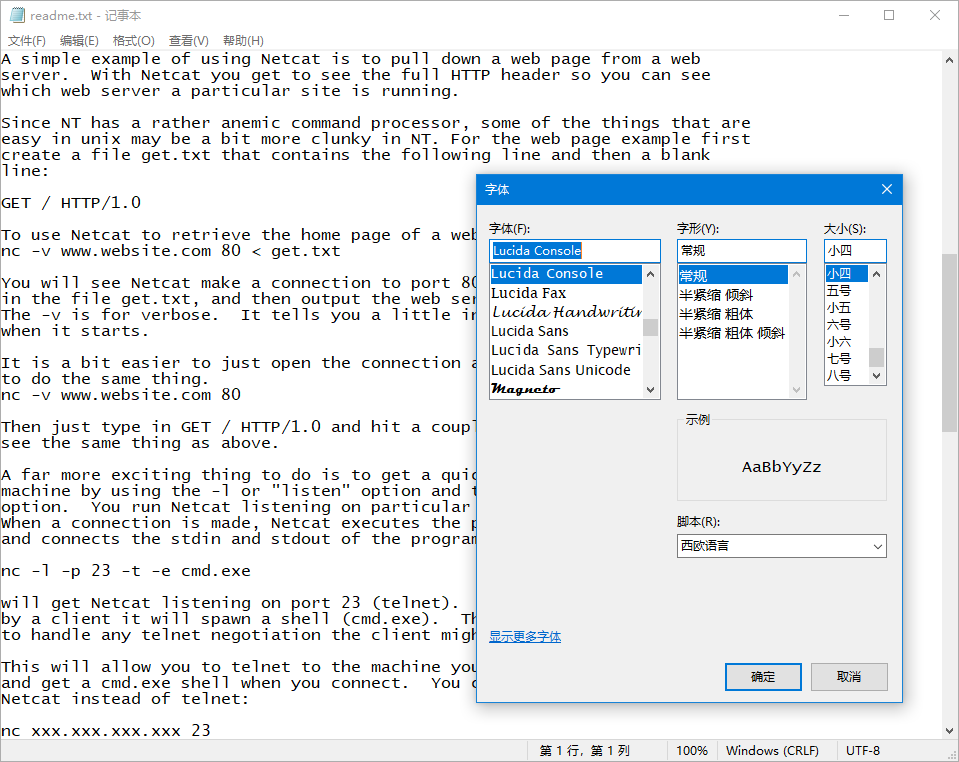Choose 常规 font style
The height and width of the screenshot is (762, 959).
pyautogui.click(x=733, y=276)
